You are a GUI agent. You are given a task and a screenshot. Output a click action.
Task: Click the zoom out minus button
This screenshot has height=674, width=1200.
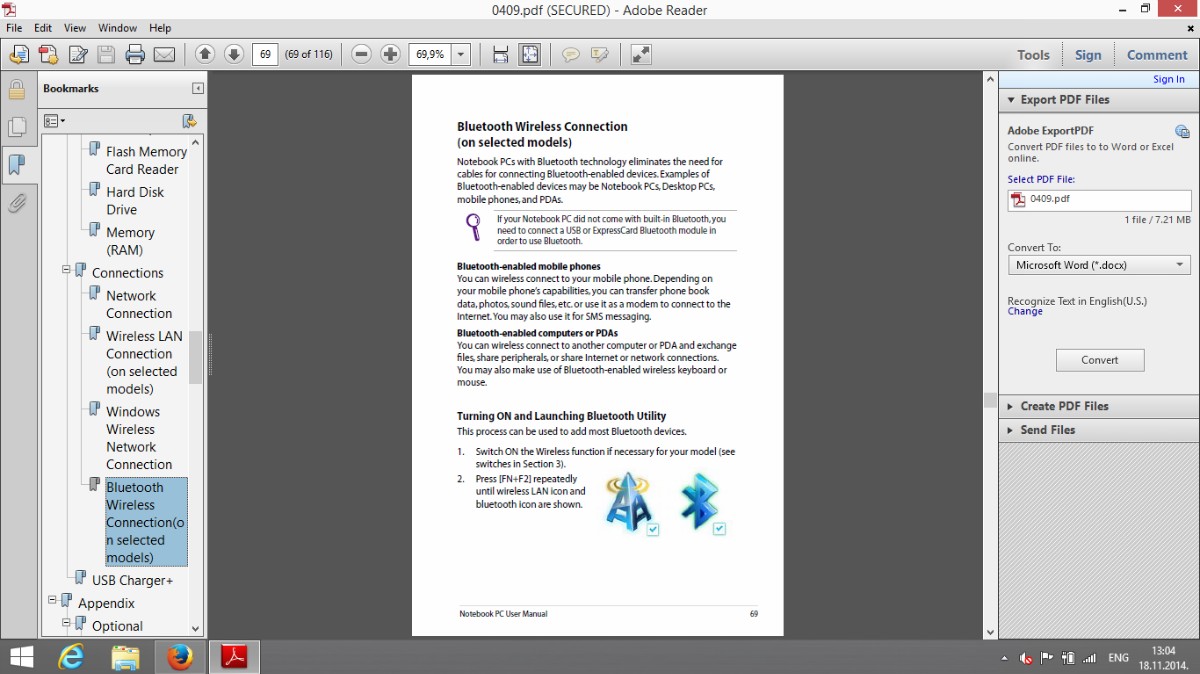[362, 54]
